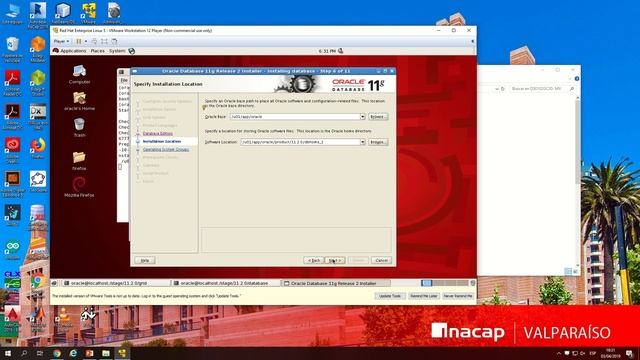This screenshot has height=360, width=640.
Task: Click Browse next to Software Location
Action: click(378, 142)
